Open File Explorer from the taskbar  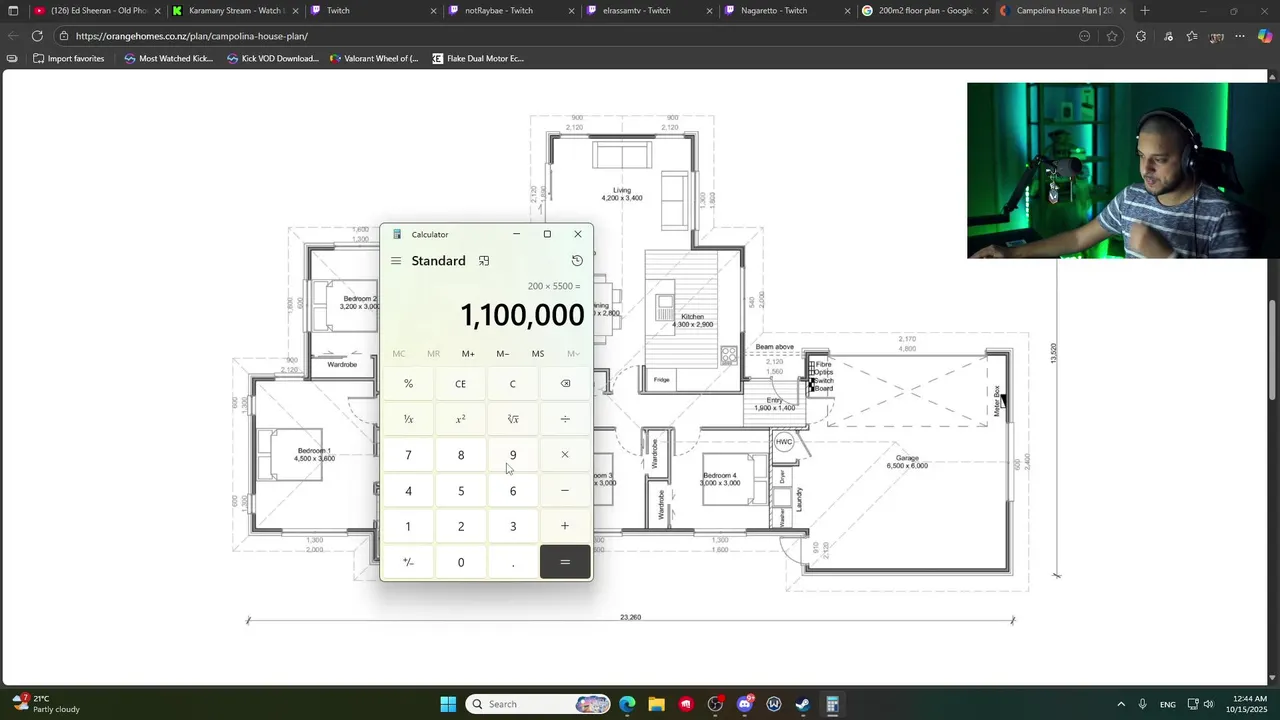tap(657, 704)
